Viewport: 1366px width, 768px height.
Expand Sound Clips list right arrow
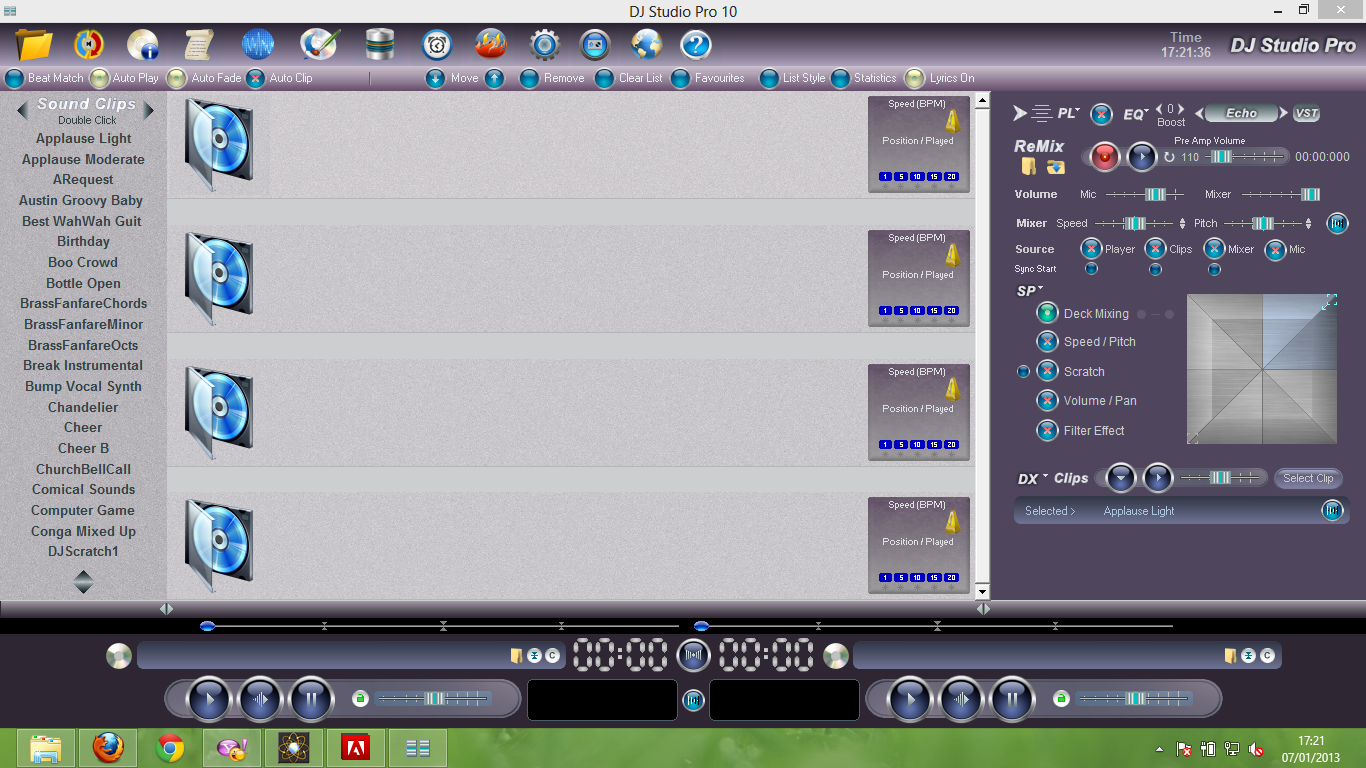(x=149, y=110)
